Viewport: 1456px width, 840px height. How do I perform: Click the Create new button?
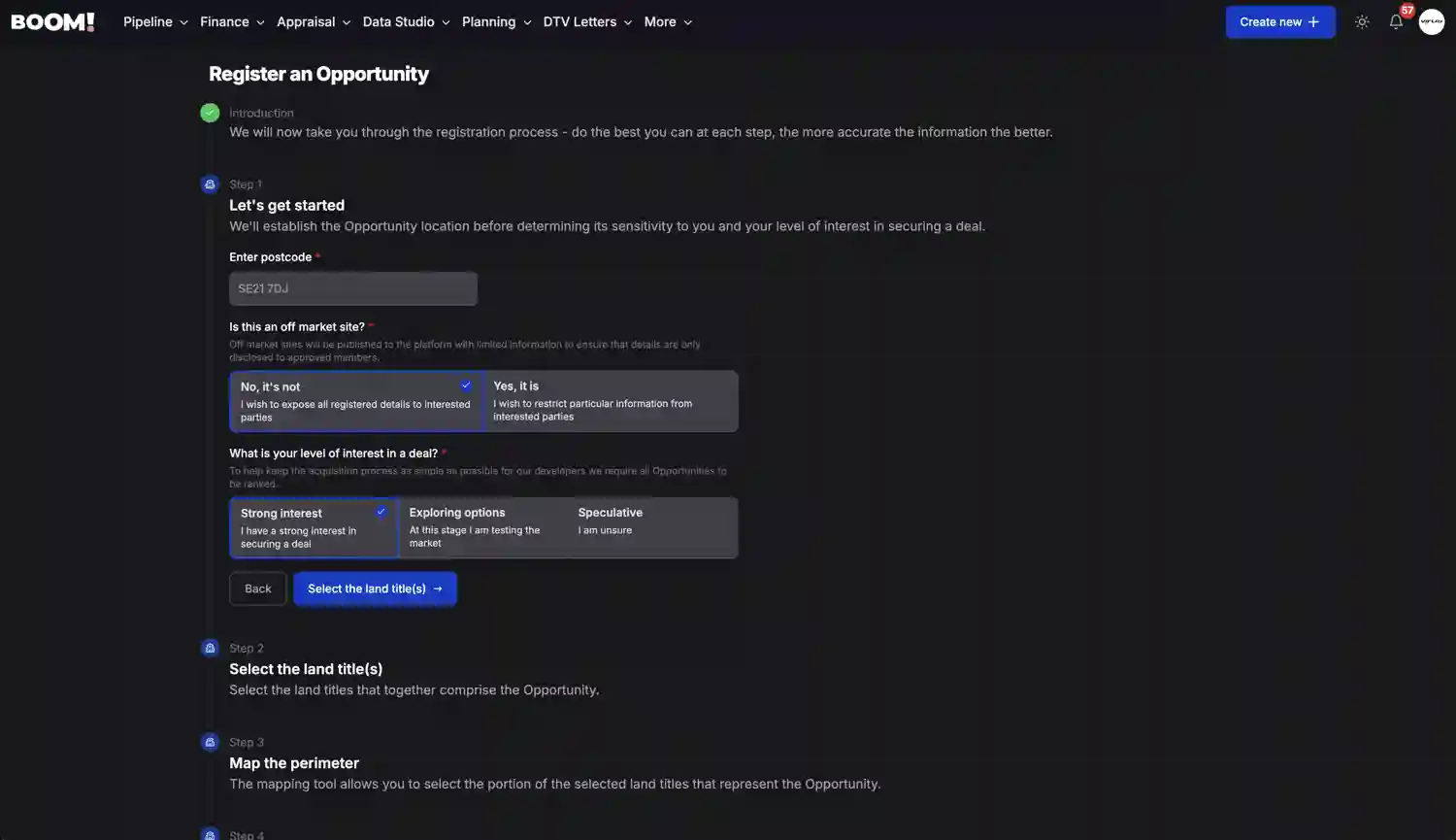pyautogui.click(x=1280, y=21)
